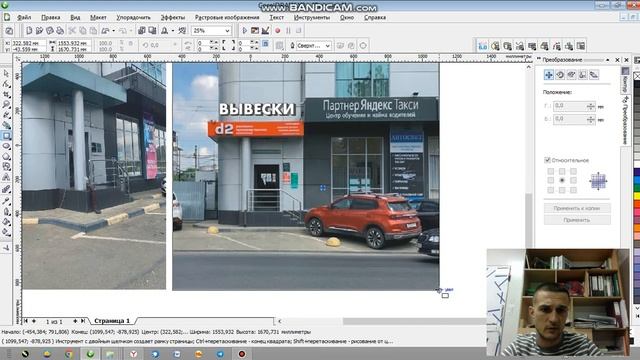Viewport: 640px width, 360px height.
Task: Select the top-center anchor point box
Action: 562,171
